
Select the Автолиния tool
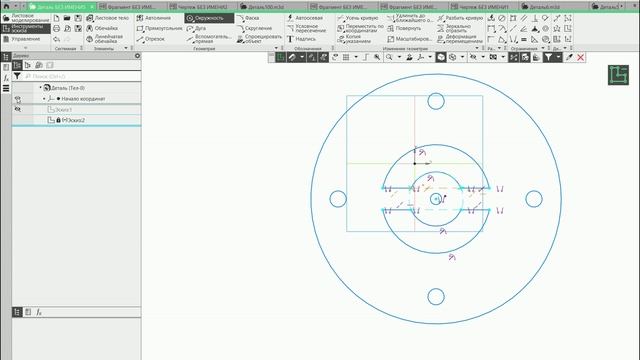pos(153,18)
